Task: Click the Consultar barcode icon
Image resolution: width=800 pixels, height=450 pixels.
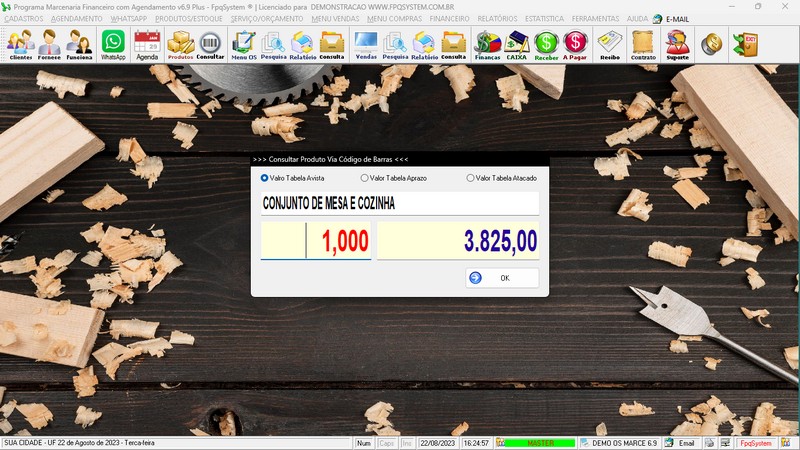Action: (210, 45)
